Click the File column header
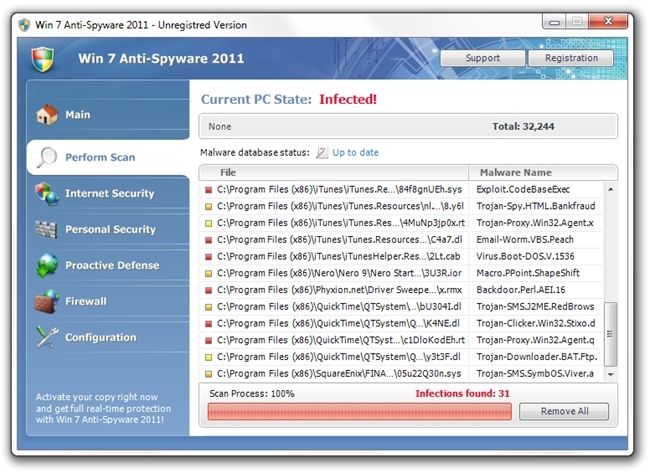 pos(334,172)
